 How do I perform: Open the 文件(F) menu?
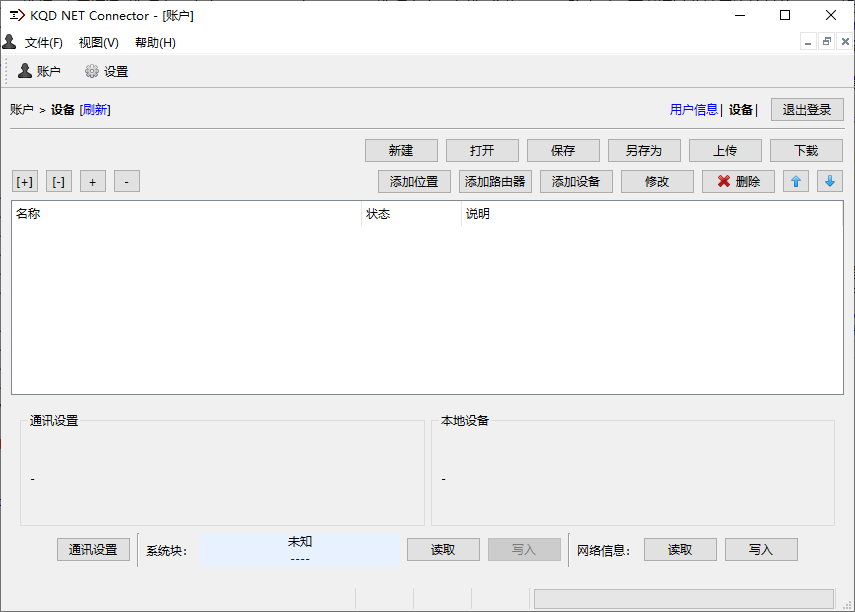point(44,43)
